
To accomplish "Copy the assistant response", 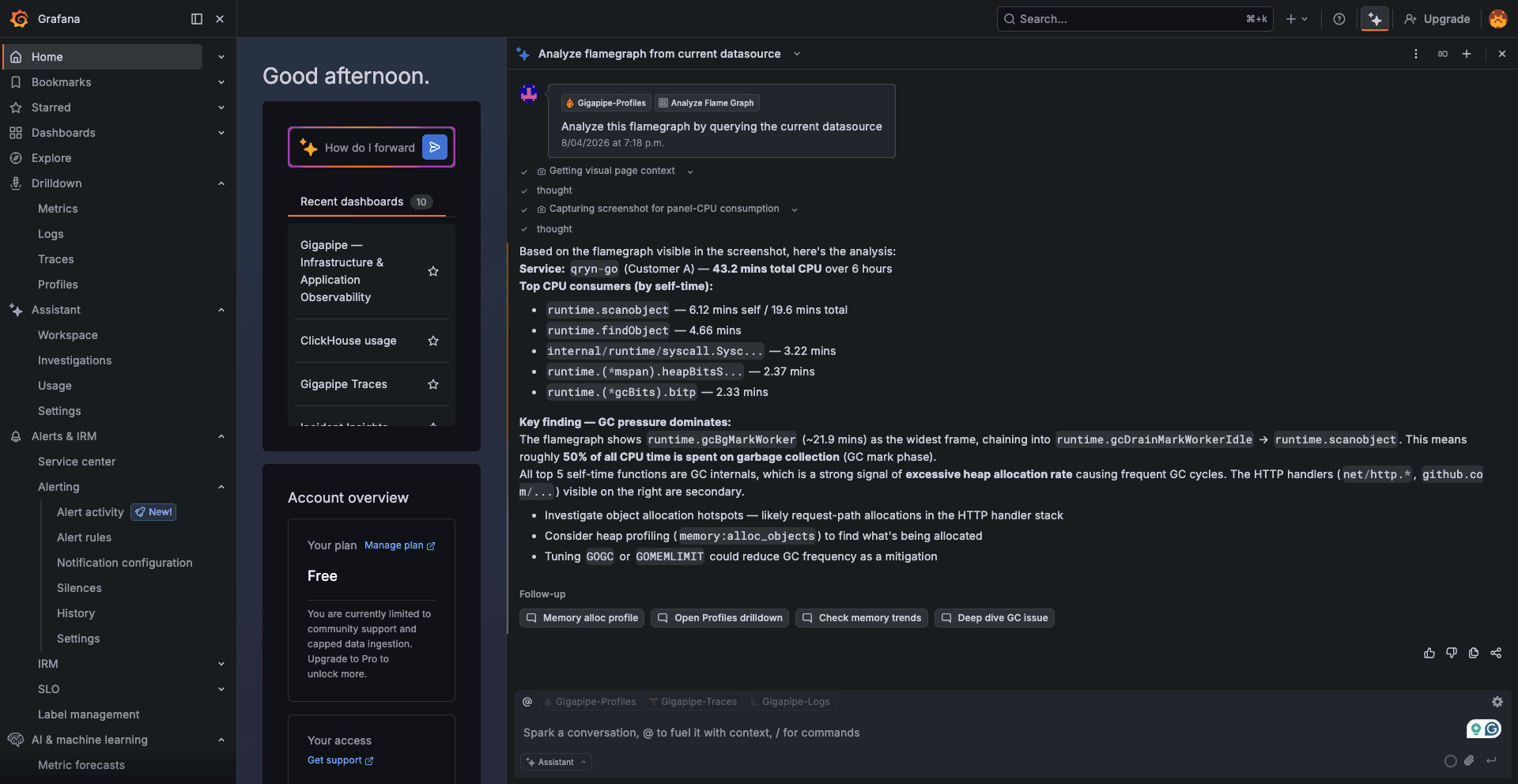I will (x=1474, y=653).
